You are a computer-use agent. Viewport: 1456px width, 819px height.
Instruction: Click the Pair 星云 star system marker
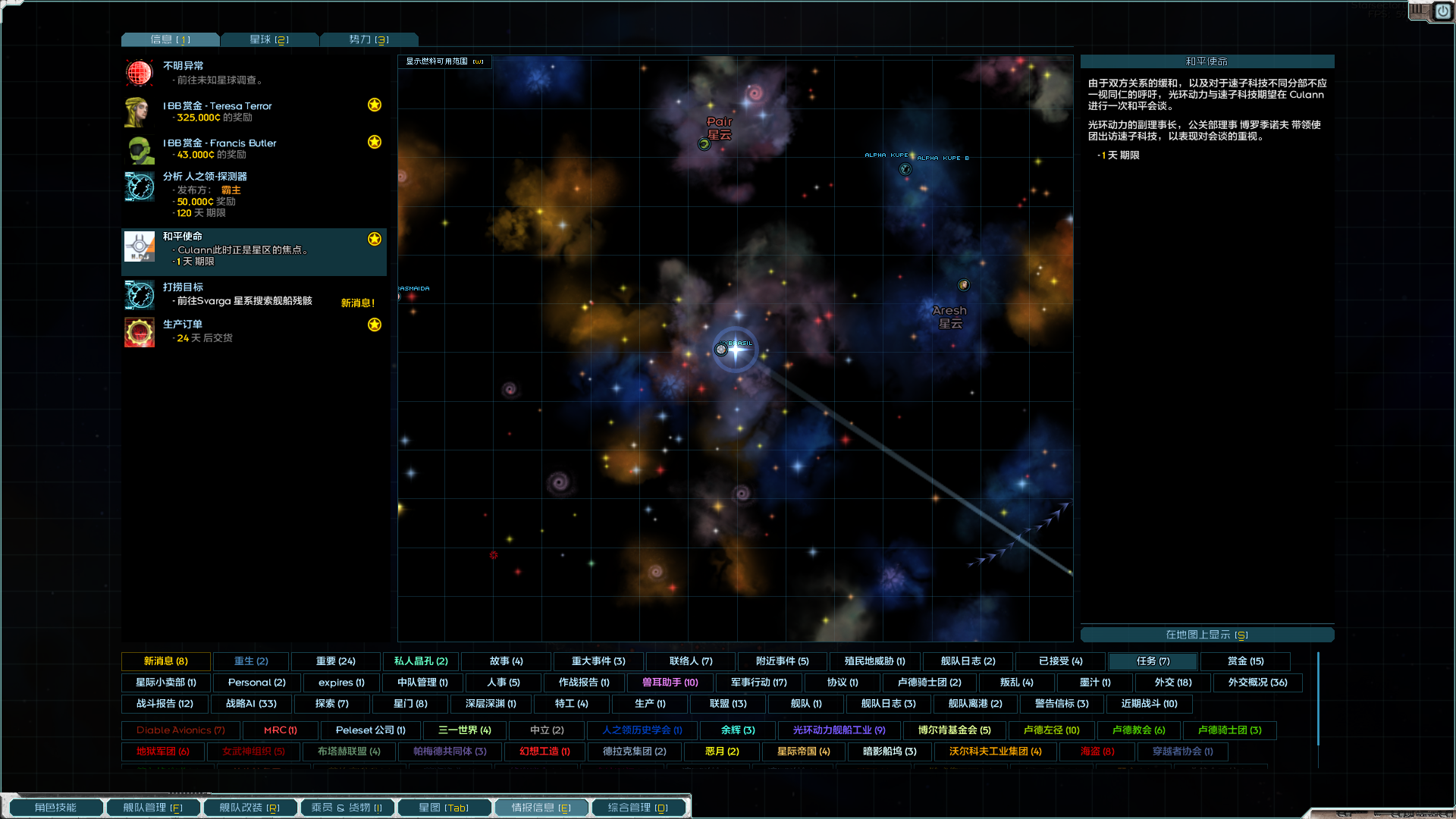click(704, 144)
